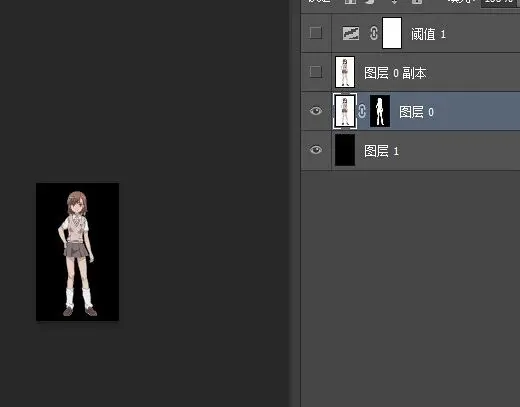Hide the 图层 0 layer
The width and height of the screenshot is (520, 407).
coord(316,111)
